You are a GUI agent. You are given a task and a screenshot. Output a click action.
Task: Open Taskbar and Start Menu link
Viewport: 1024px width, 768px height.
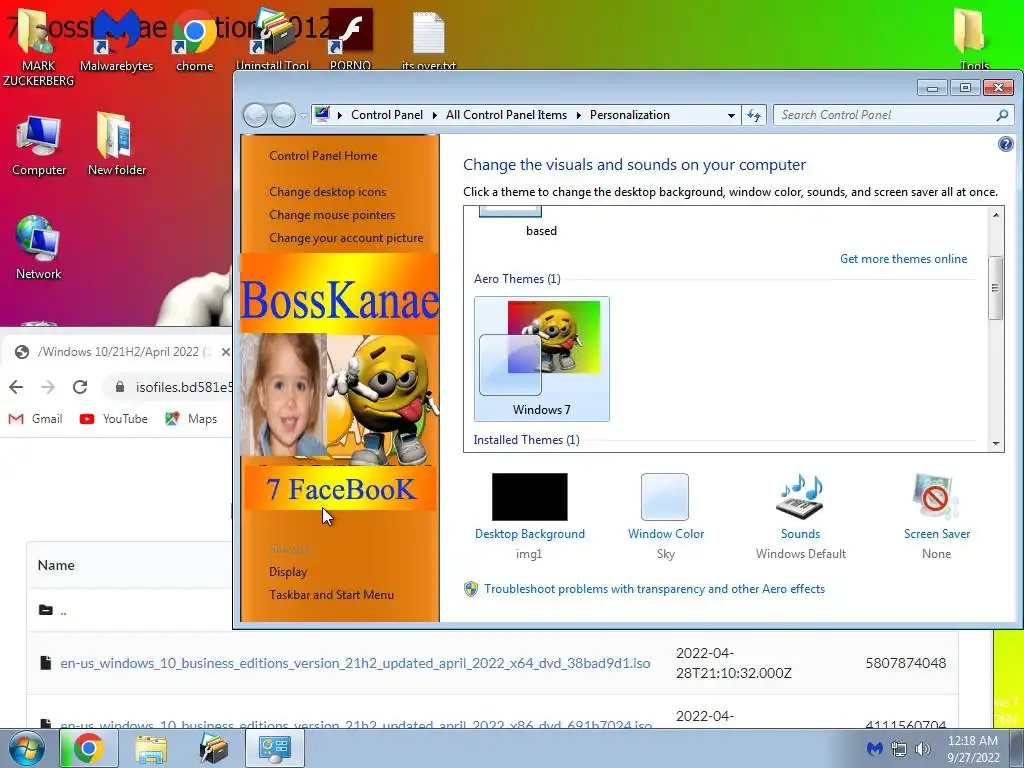331,594
